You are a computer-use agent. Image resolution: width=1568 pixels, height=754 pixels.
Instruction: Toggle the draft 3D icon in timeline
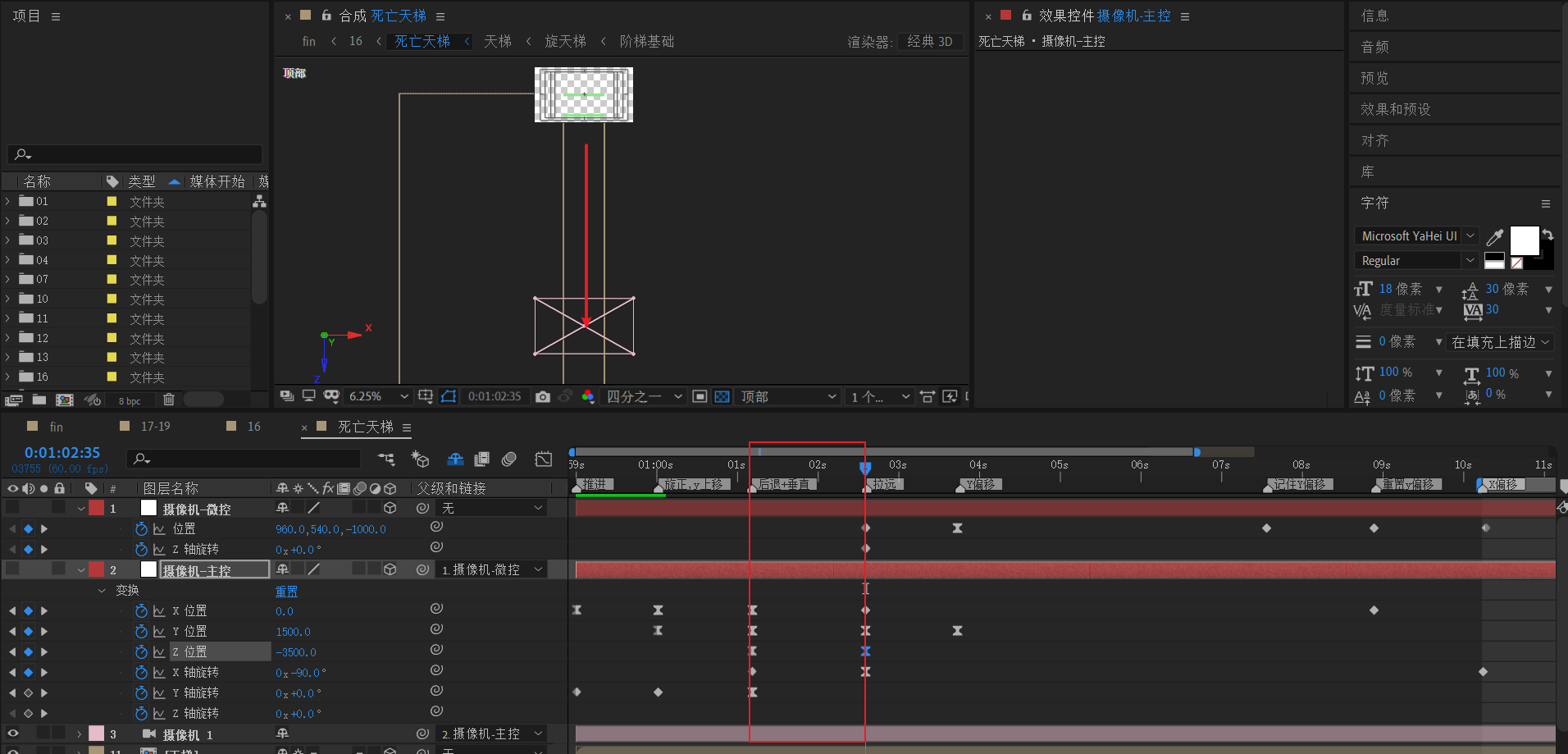(420, 459)
